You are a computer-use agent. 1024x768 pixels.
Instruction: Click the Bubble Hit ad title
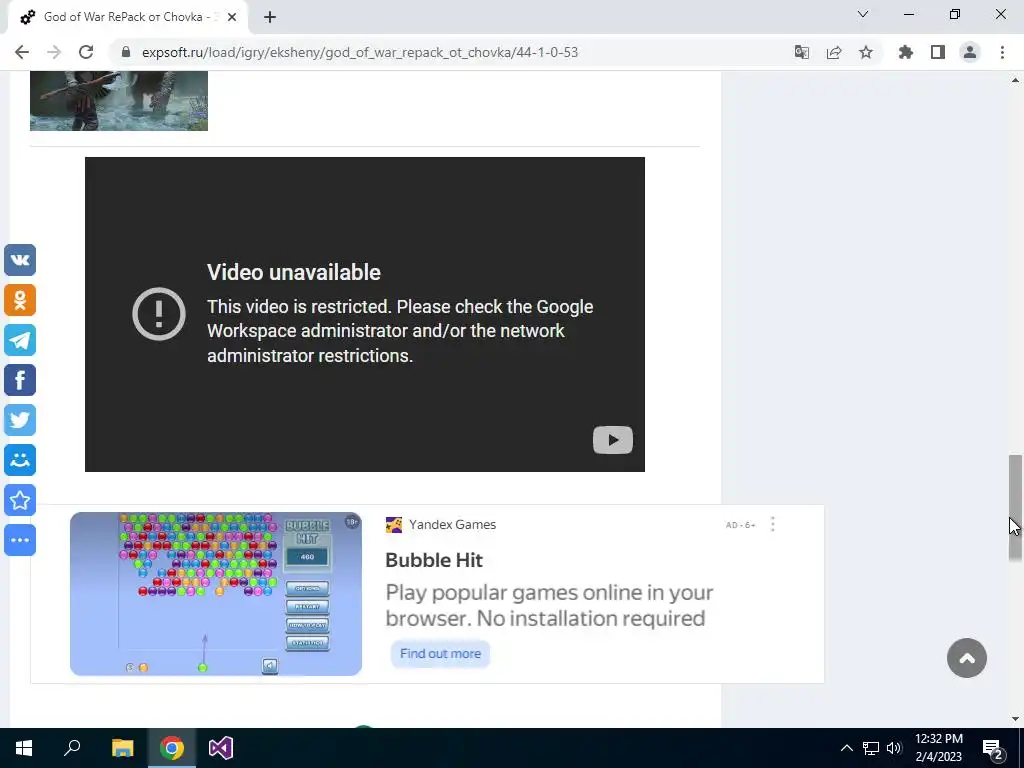[434, 560]
